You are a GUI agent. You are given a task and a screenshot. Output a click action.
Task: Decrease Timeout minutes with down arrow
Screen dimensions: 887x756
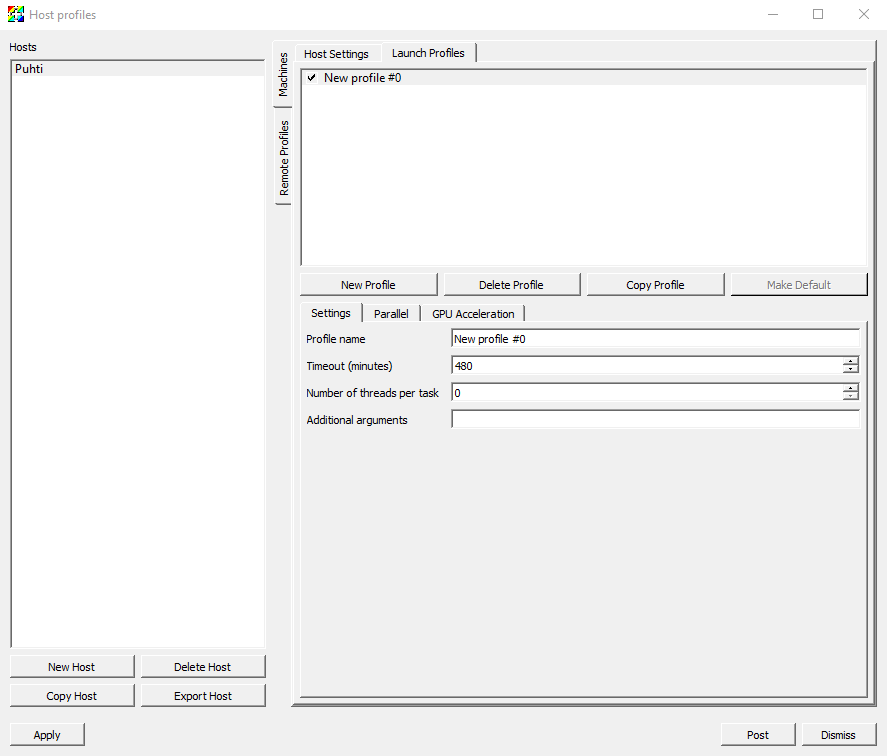point(850,371)
